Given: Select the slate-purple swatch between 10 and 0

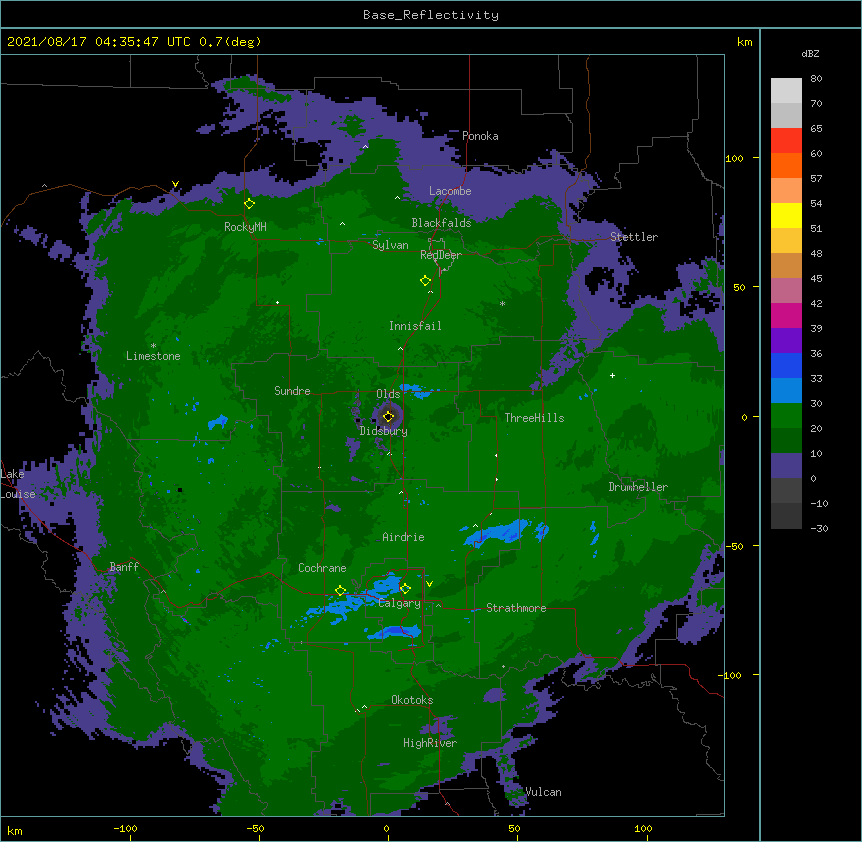Looking at the screenshot, I should click(786, 465).
